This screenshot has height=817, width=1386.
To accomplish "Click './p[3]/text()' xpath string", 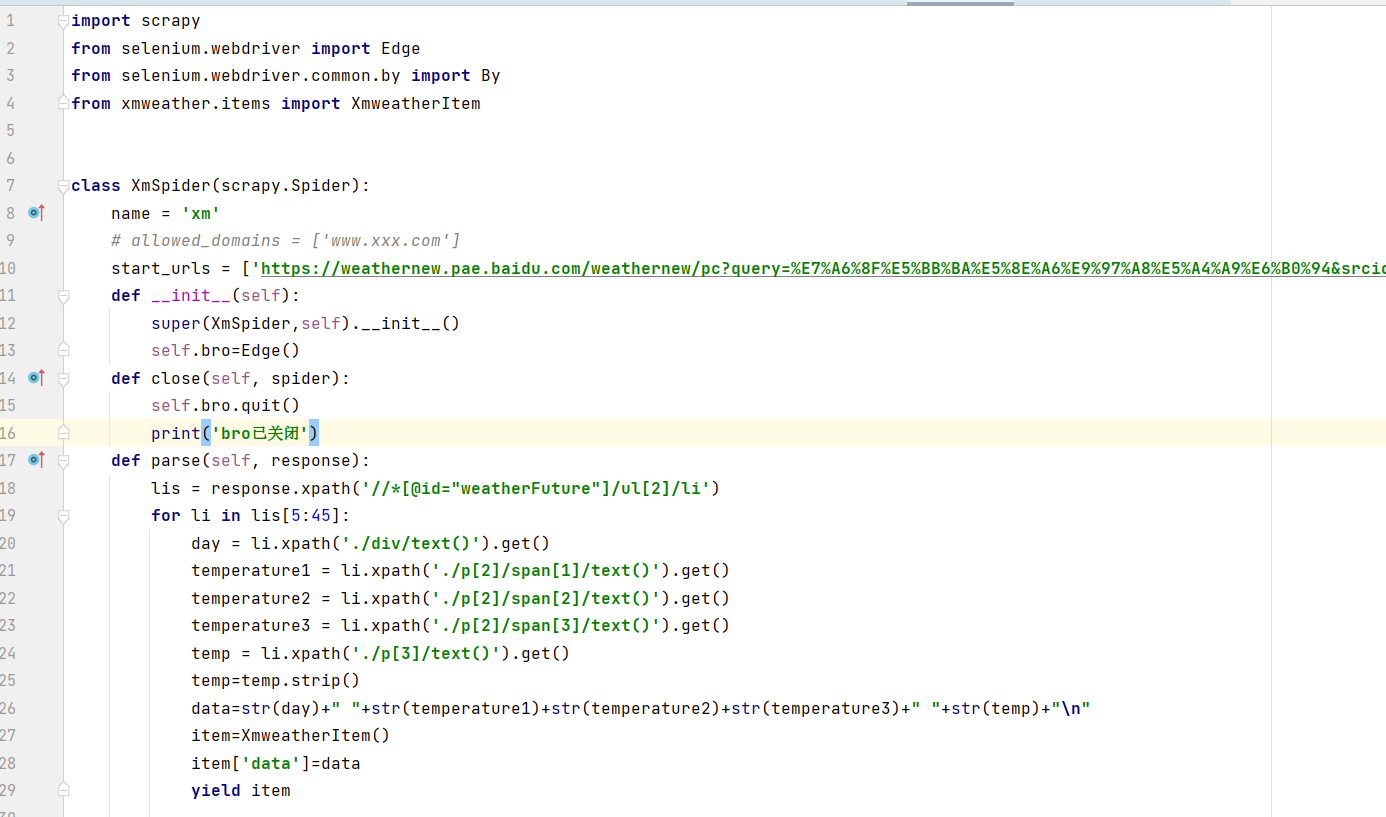I will pyautogui.click(x=426, y=653).
